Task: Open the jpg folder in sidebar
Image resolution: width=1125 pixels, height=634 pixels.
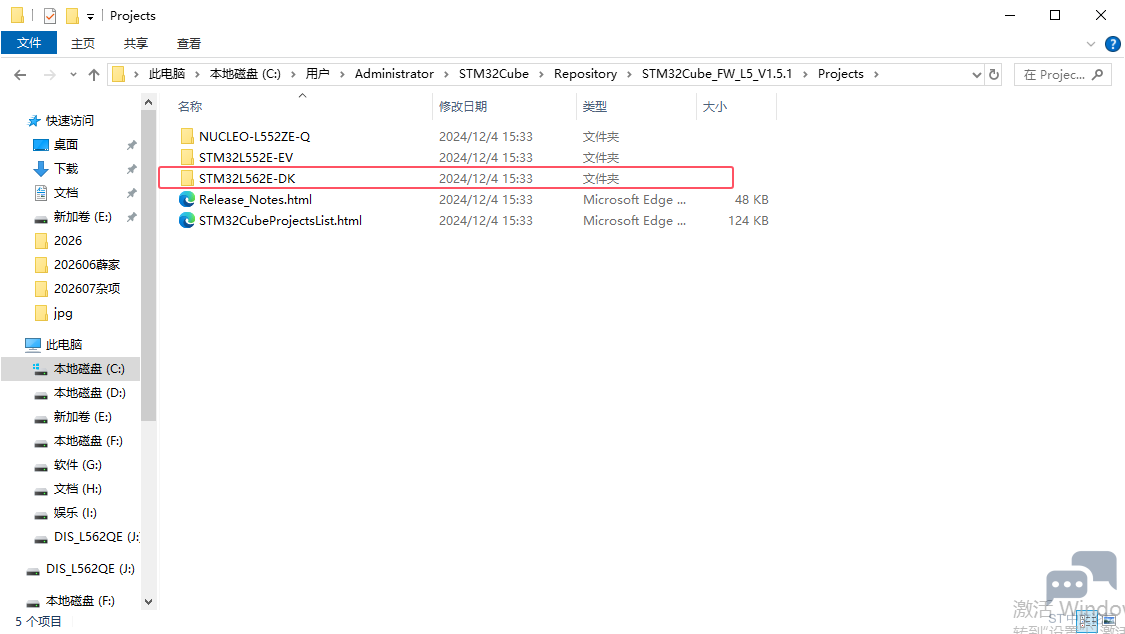Action: click(x=63, y=313)
